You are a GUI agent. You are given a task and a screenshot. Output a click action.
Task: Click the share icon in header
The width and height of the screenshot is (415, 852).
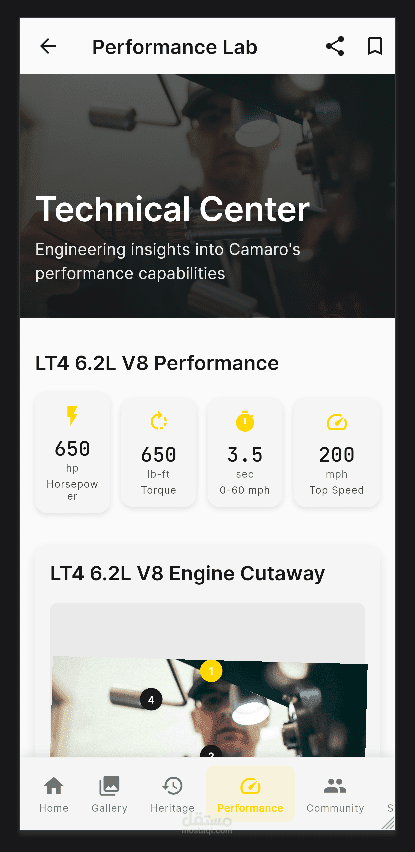pos(335,46)
